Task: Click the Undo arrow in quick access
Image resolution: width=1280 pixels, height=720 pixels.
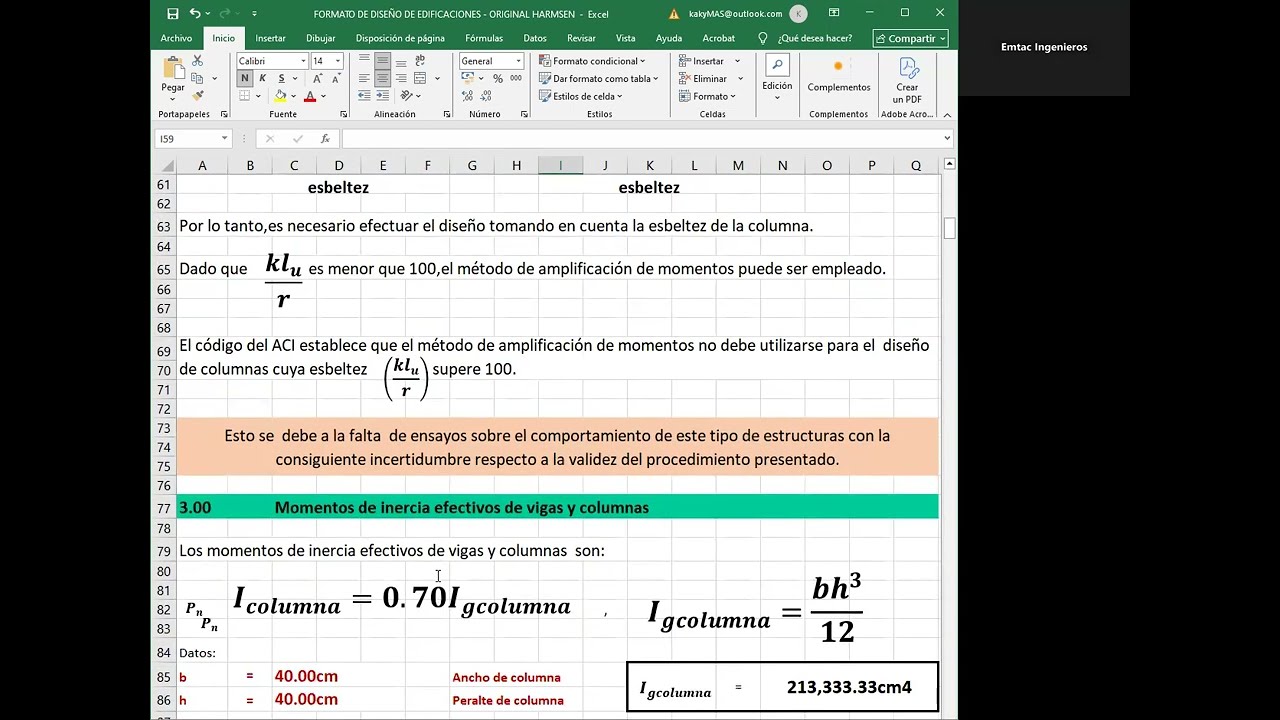Action: pyautogui.click(x=195, y=13)
